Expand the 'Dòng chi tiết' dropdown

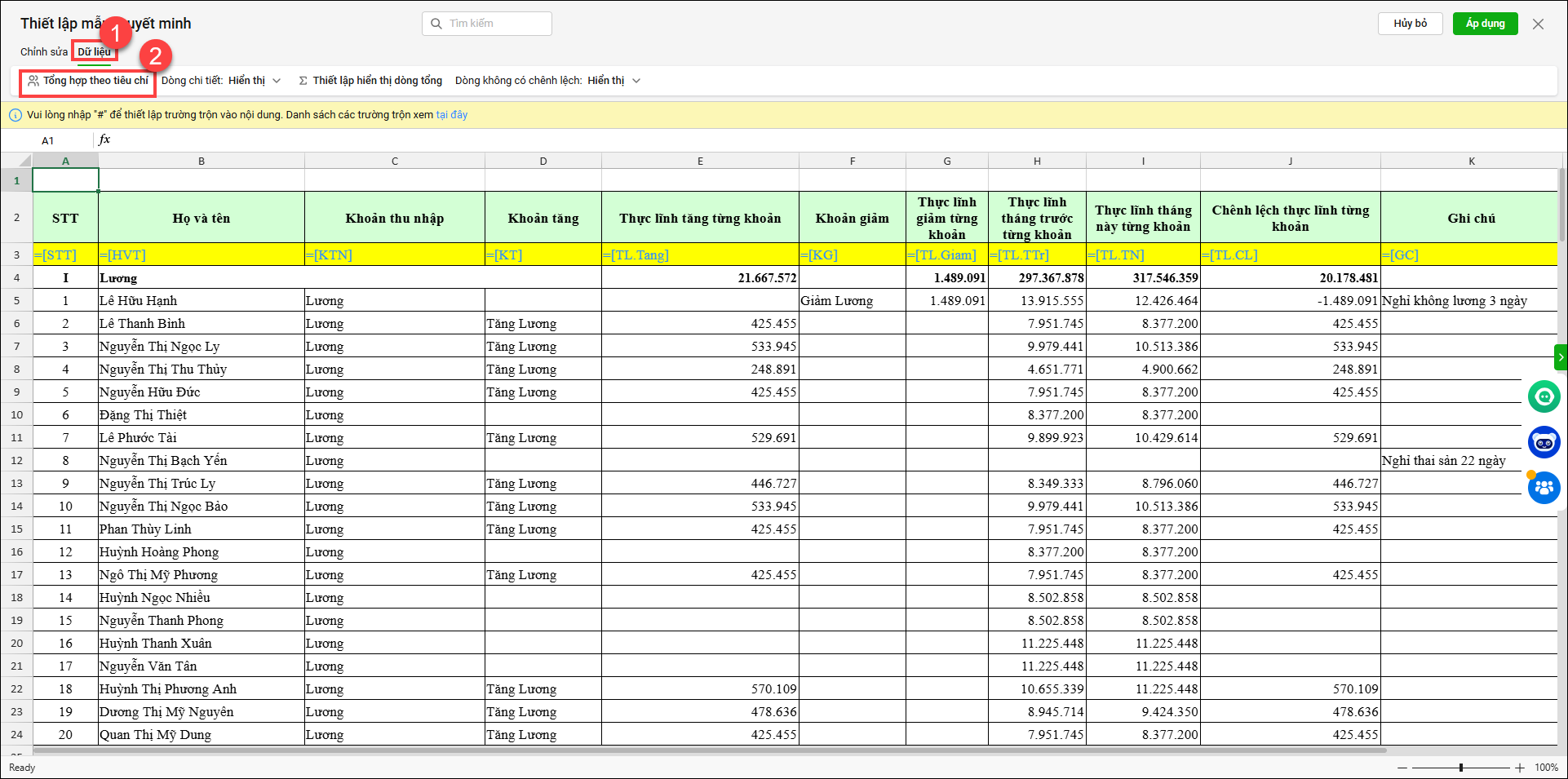tap(277, 81)
